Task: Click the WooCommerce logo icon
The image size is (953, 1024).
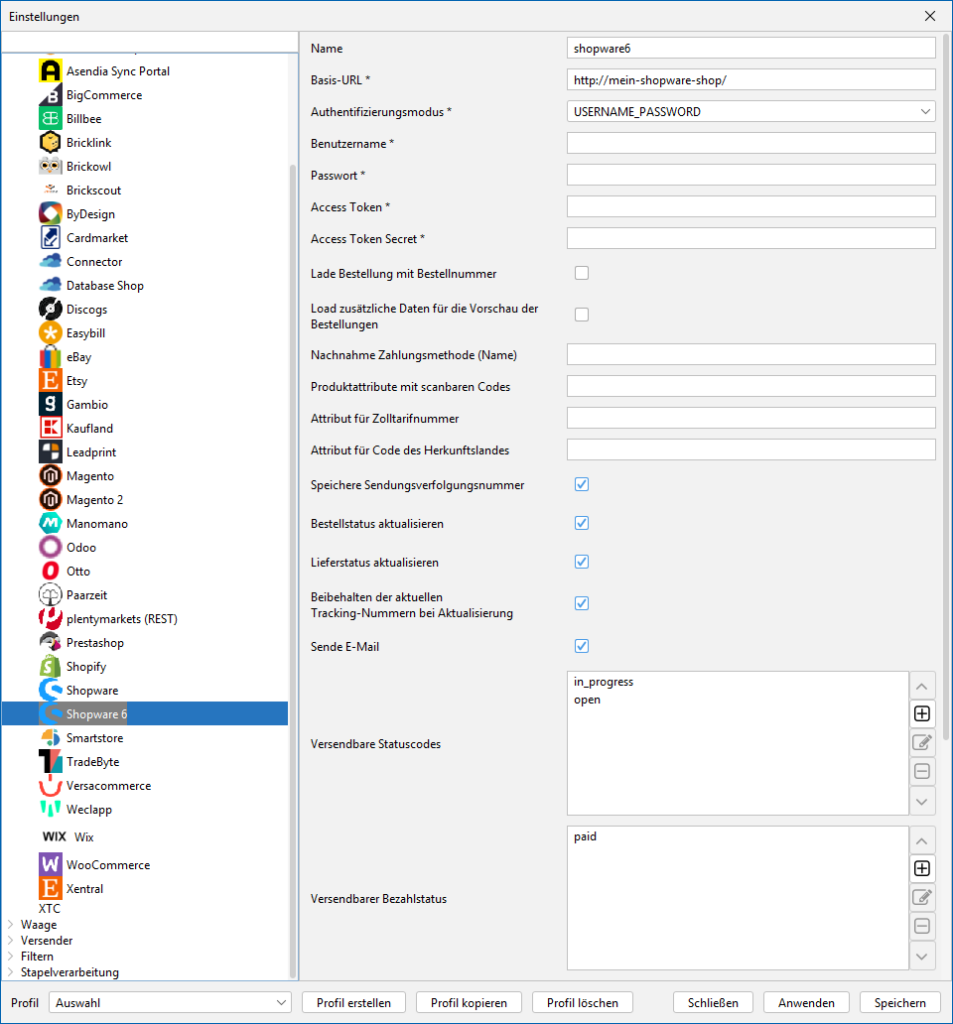Action: (x=51, y=864)
